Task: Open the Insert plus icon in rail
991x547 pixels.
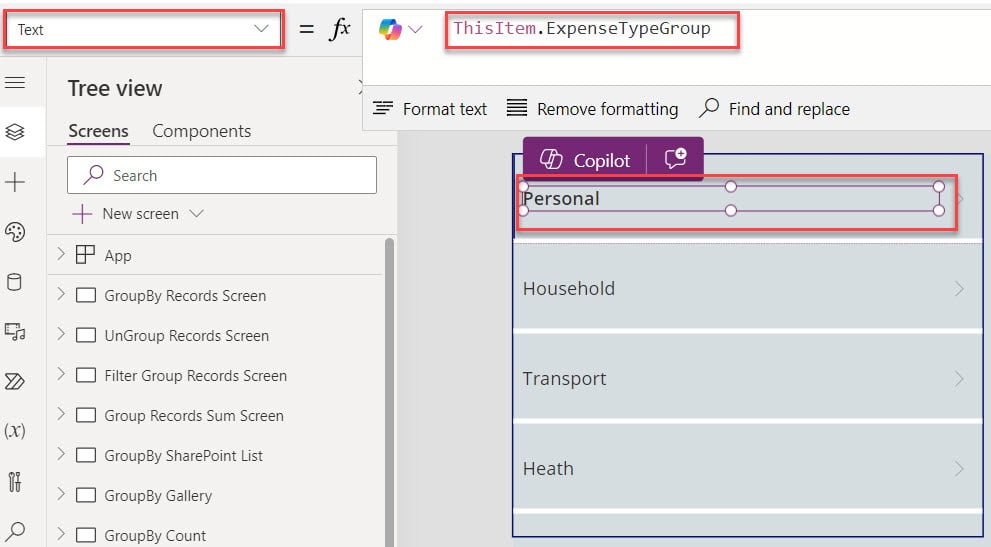Action: pos(15,182)
